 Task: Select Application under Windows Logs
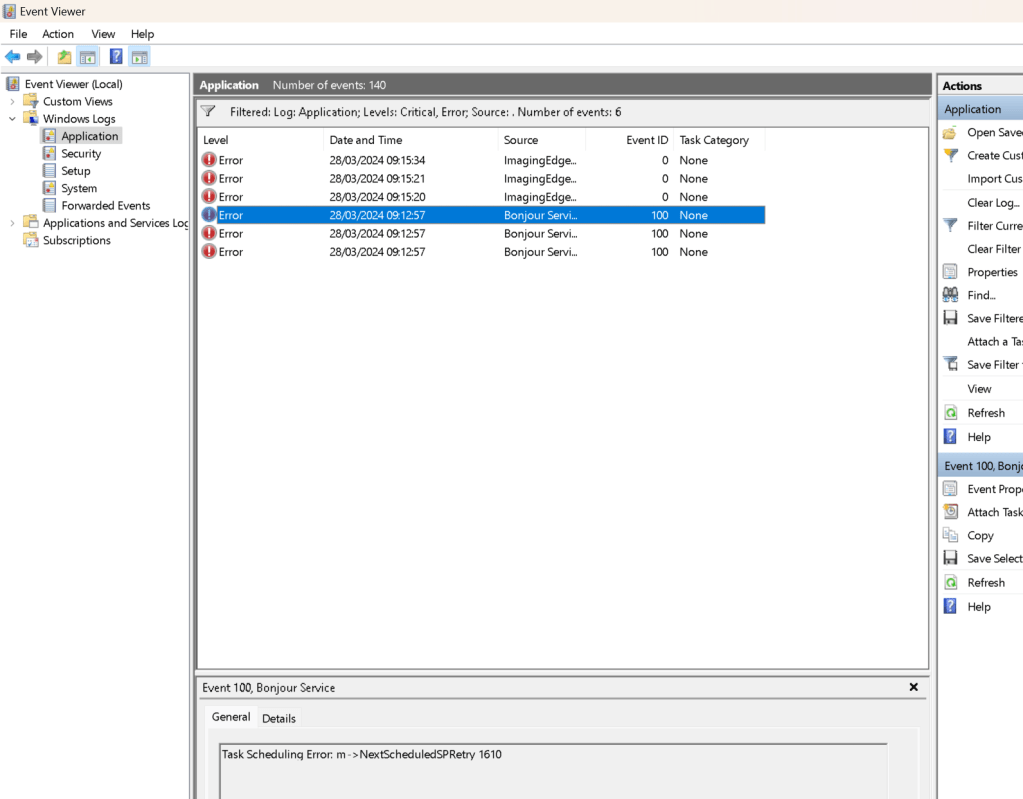[89, 136]
